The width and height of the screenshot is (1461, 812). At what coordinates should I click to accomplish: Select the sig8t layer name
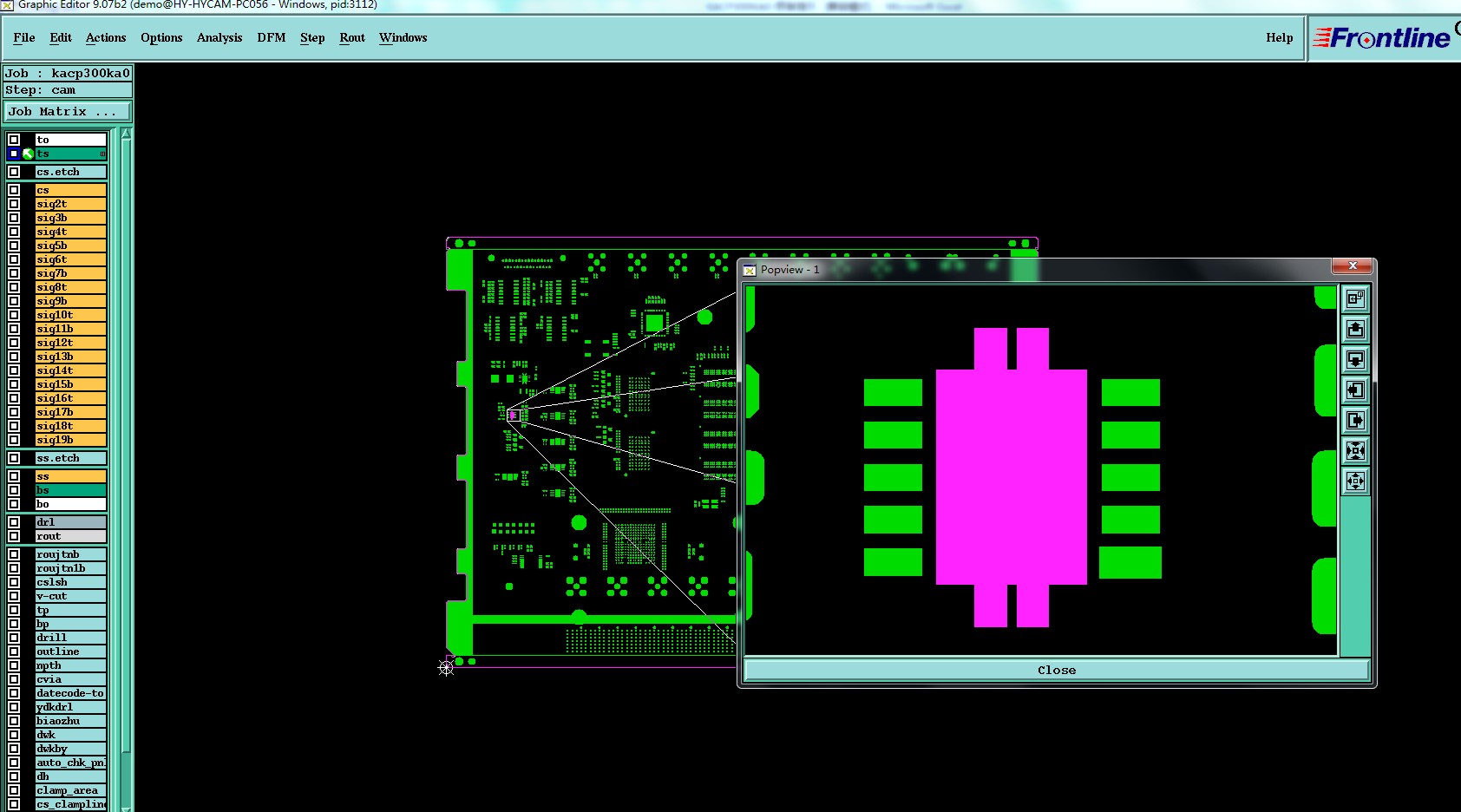[x=70, y=287]
